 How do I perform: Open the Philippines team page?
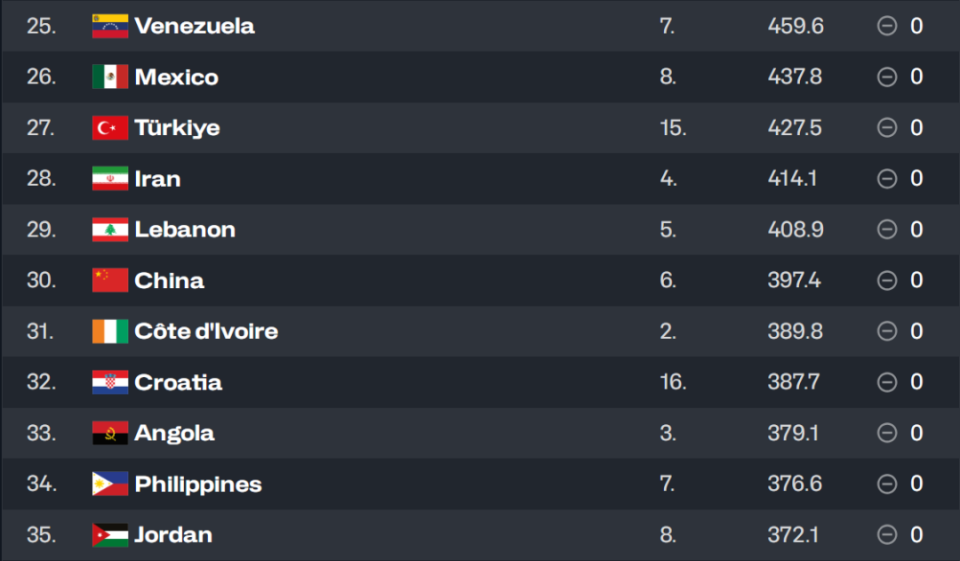point(198,484)
